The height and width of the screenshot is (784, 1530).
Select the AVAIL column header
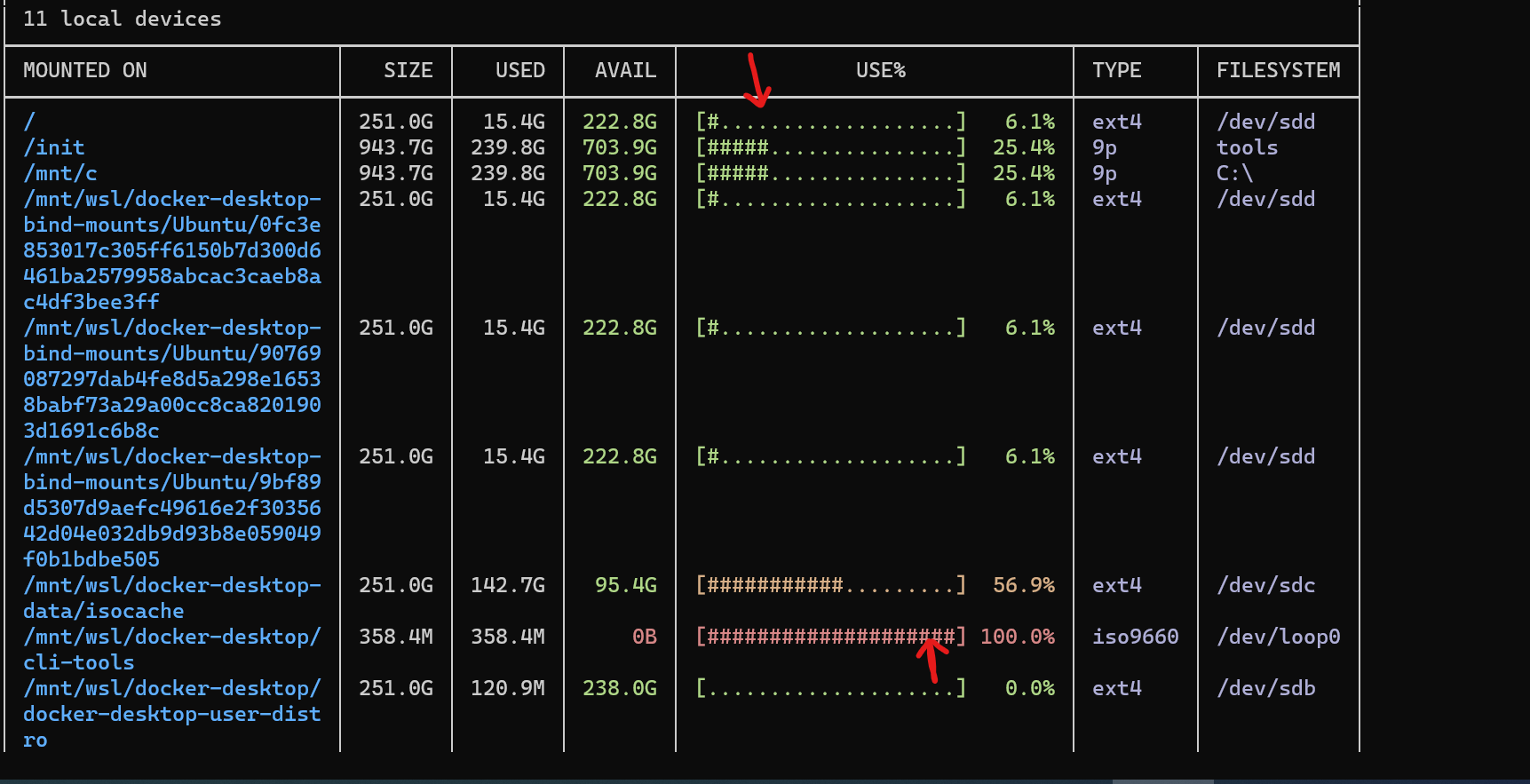(626, 70)
